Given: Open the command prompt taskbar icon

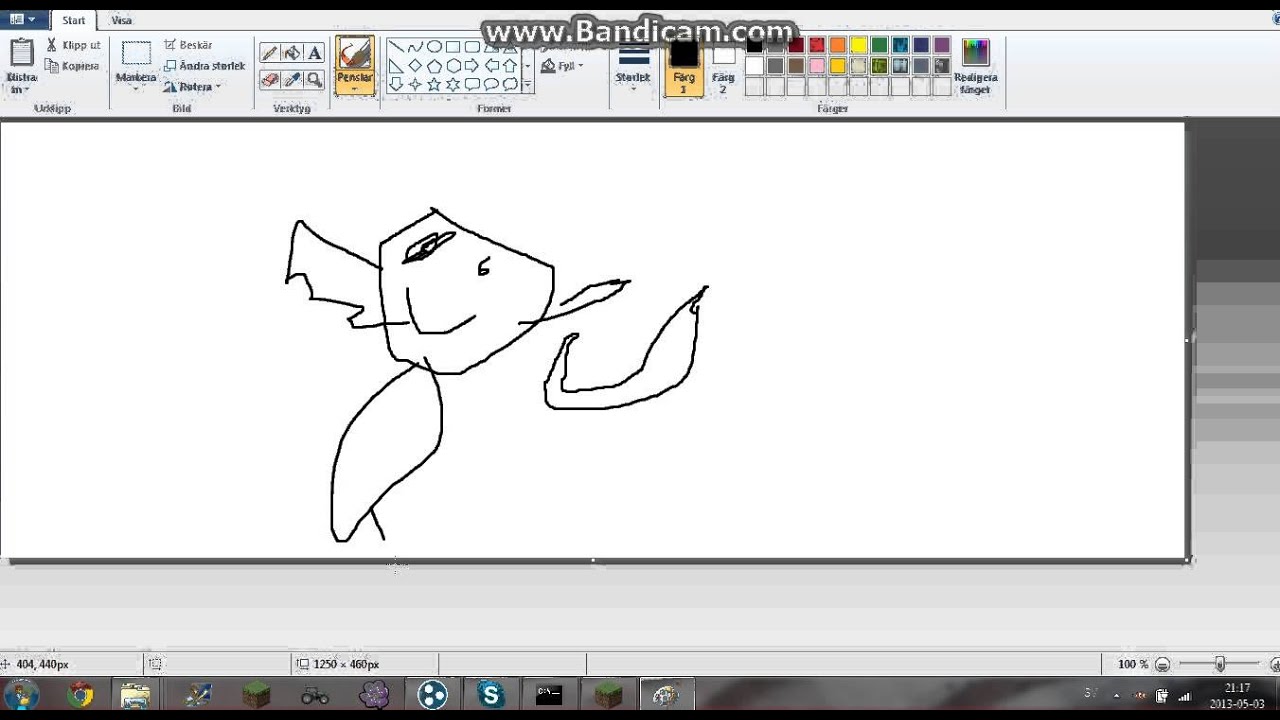Looking at the screenshot, I should point(549,694).
